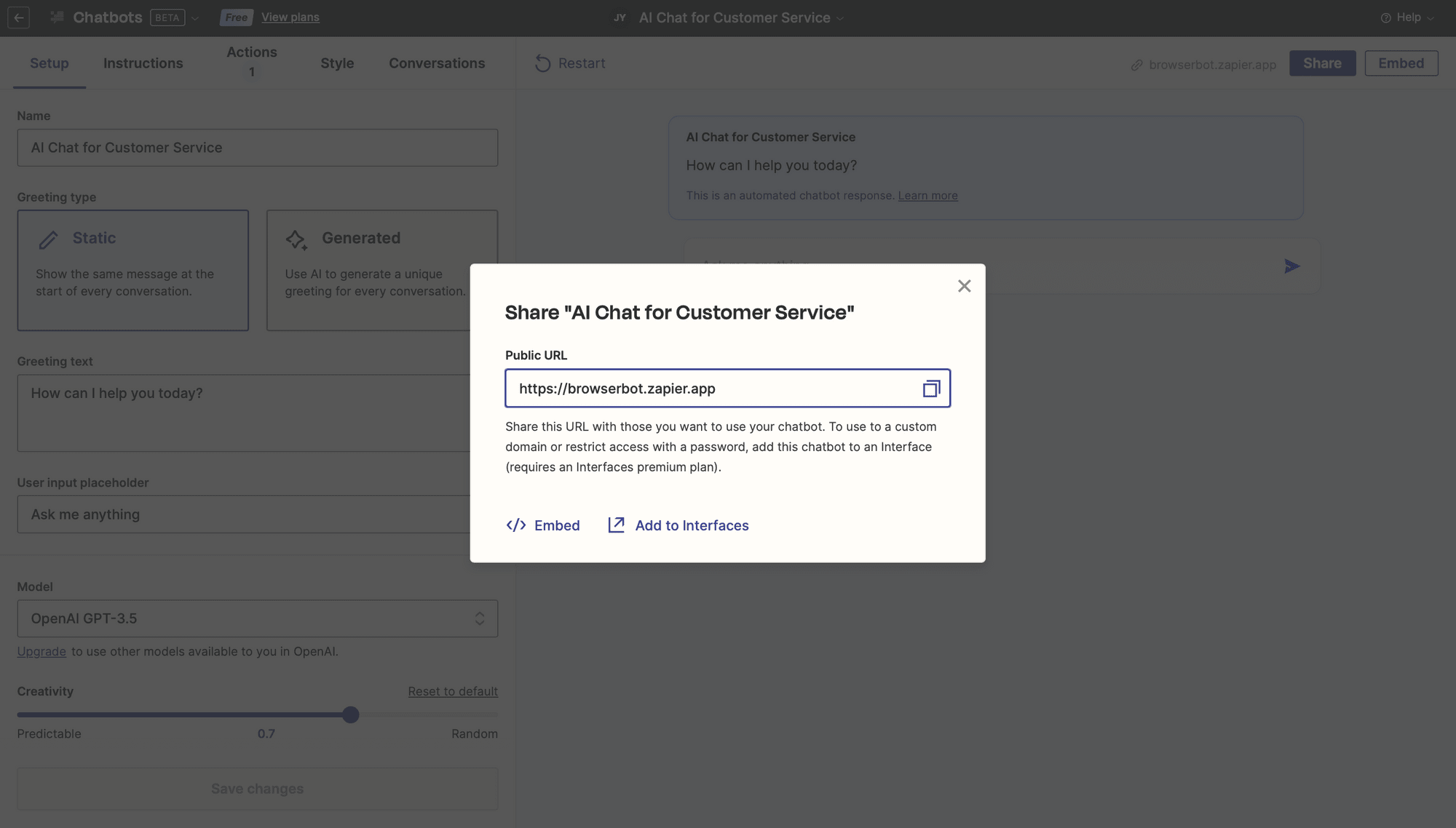This screenshot has width=1456, height=828.
Task: Click the Save changes button
Action: point(257,789)
